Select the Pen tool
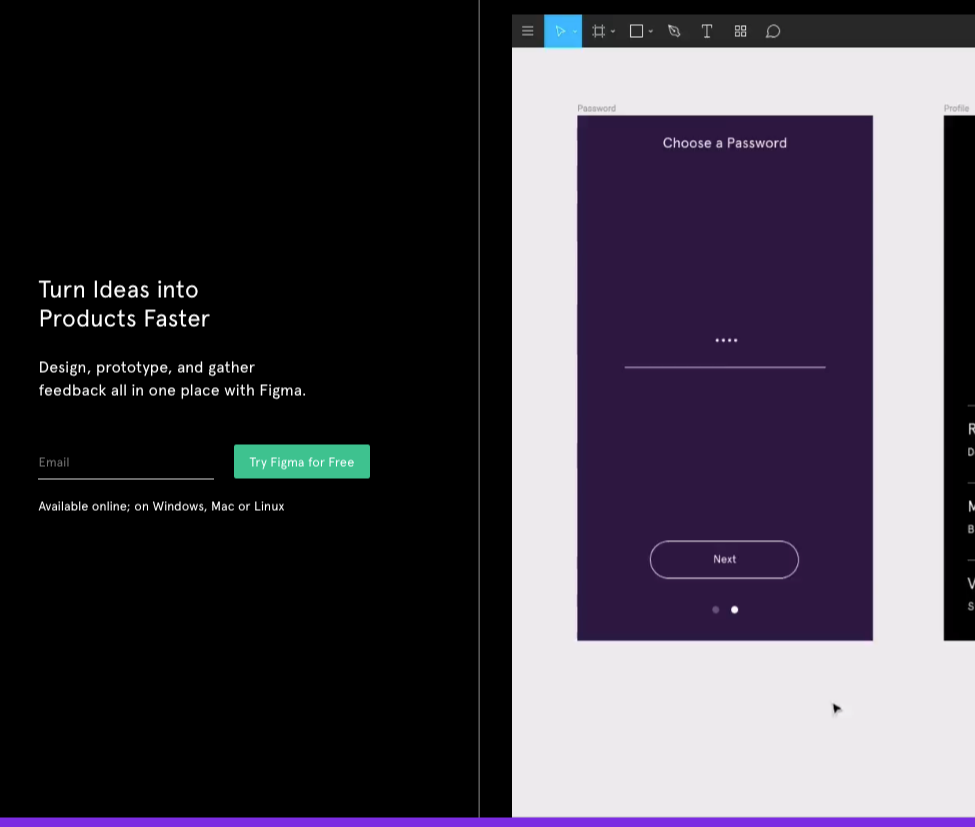 [674, 31]
